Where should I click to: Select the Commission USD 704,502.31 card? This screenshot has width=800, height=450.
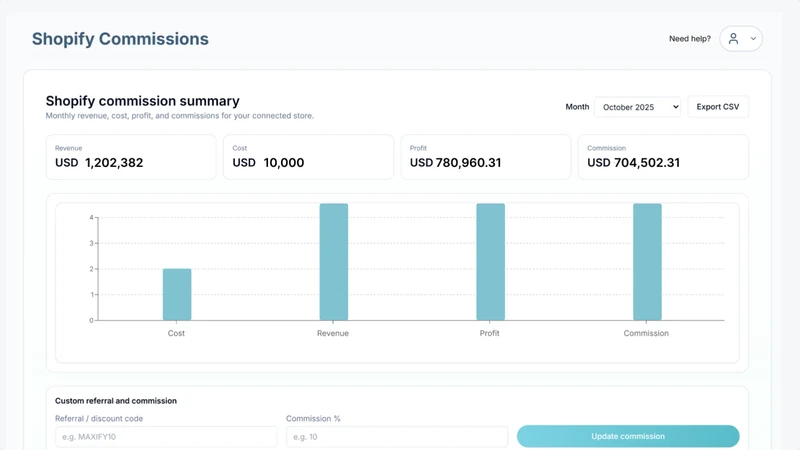click(663, 157)
